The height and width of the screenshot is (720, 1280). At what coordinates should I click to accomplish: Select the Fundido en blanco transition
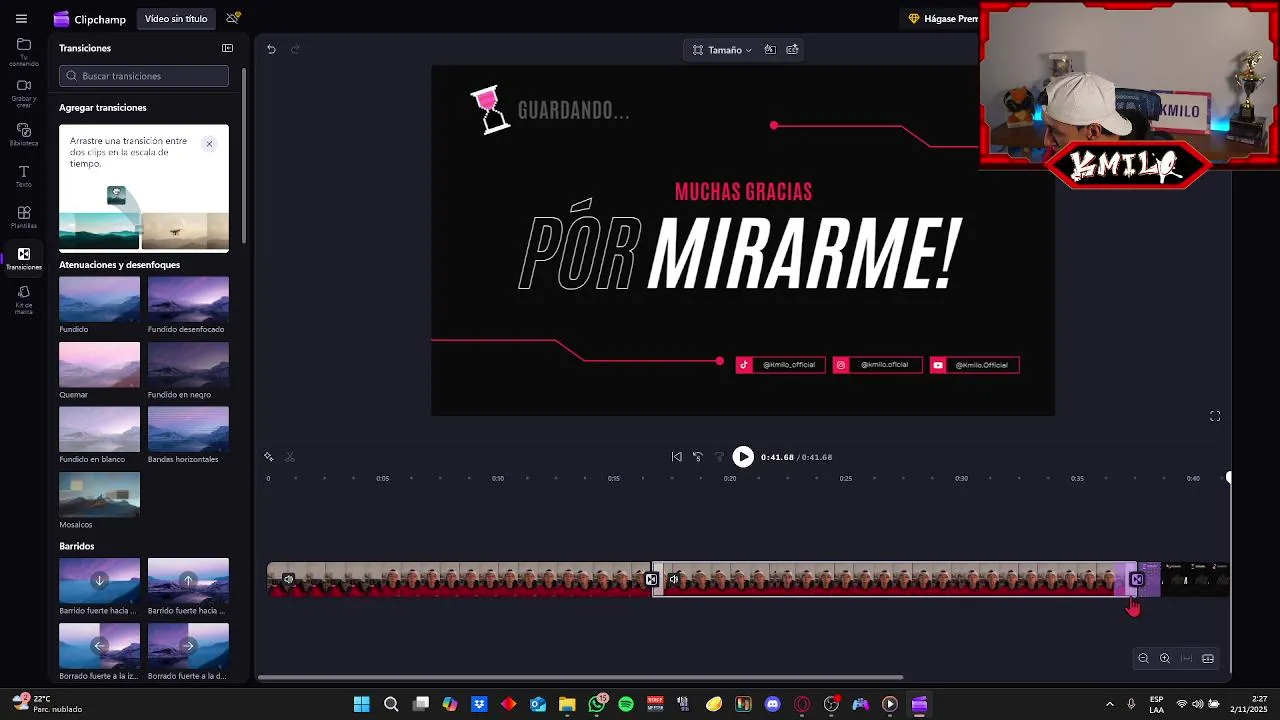100,429
